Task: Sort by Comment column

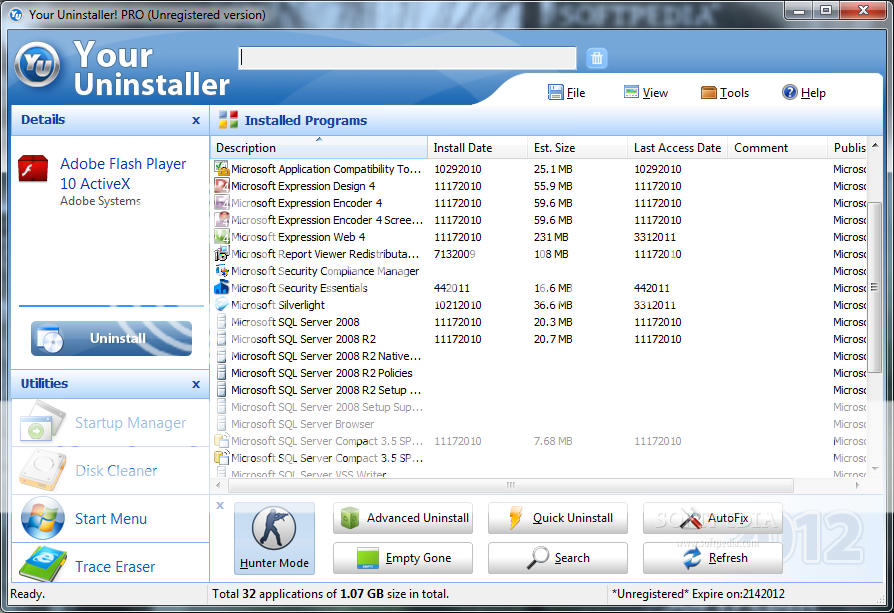Action: 777,148
